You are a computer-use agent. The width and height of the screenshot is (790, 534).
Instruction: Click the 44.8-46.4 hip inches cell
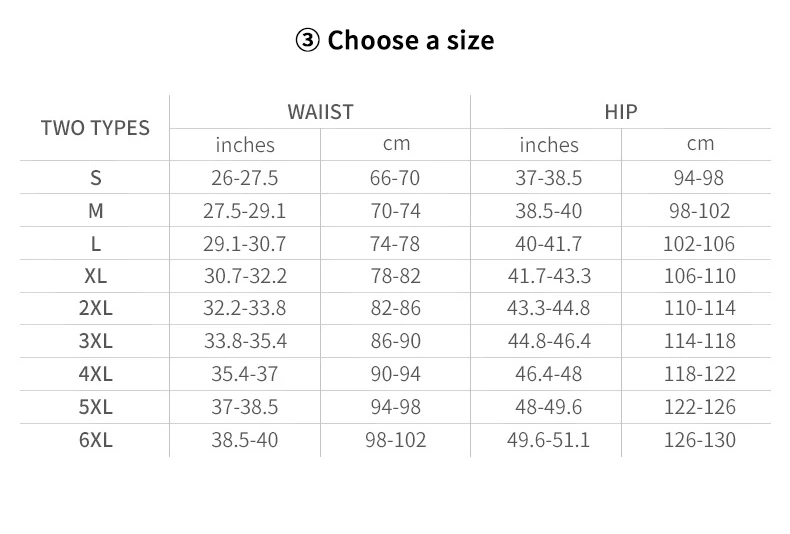(x=549, y=341)
